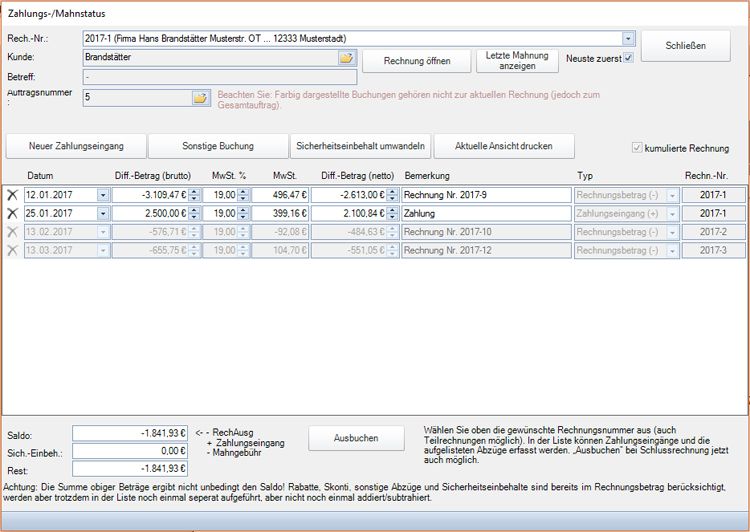Click the X icon of the 13.02.2017 row

point(13,232)
